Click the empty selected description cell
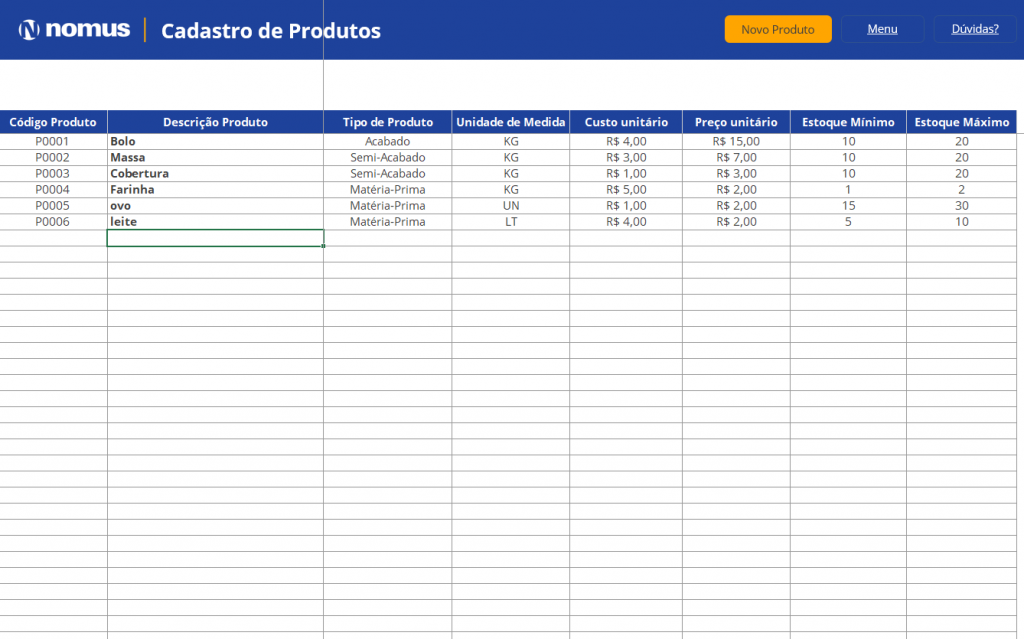This screenshot has width=1024, height=639. [215, 238]
